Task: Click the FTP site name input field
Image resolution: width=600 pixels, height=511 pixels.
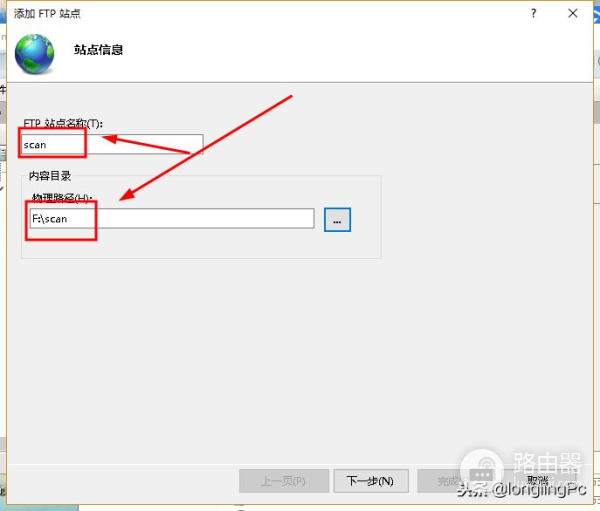Action: pos(112,144)
